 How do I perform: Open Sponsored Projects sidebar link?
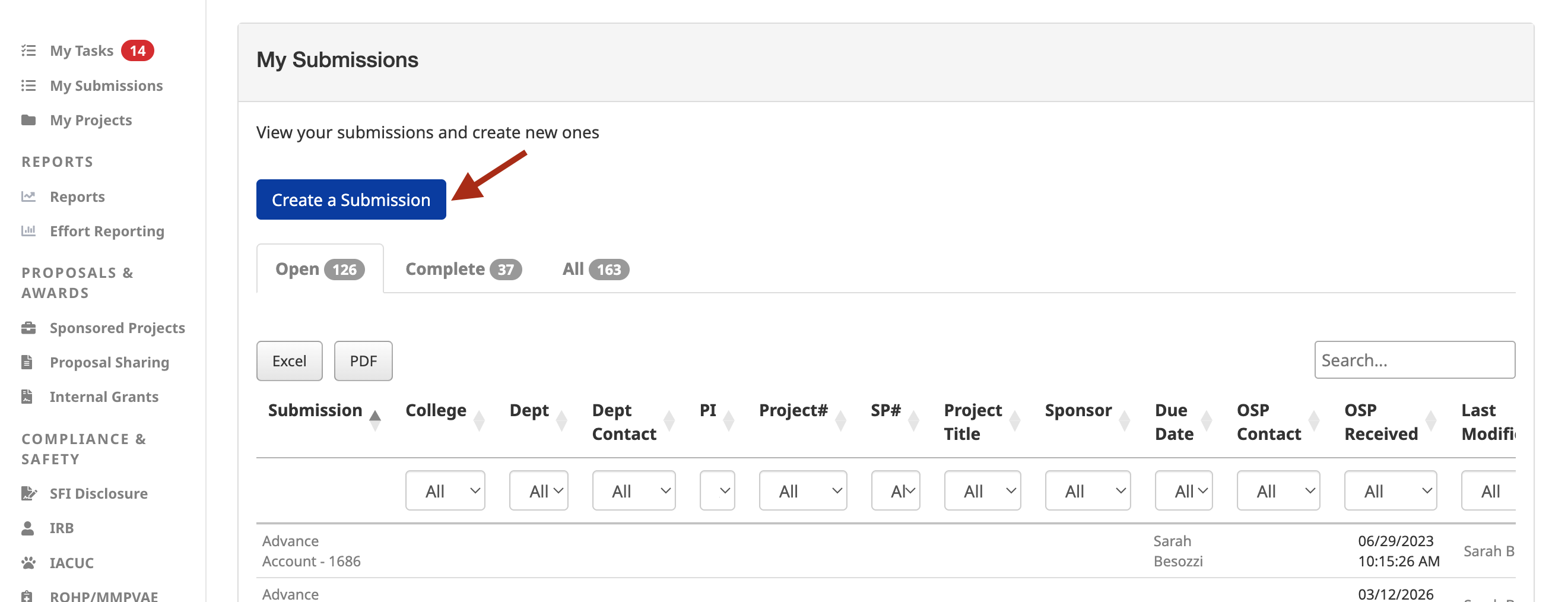[x=118, y=328]
